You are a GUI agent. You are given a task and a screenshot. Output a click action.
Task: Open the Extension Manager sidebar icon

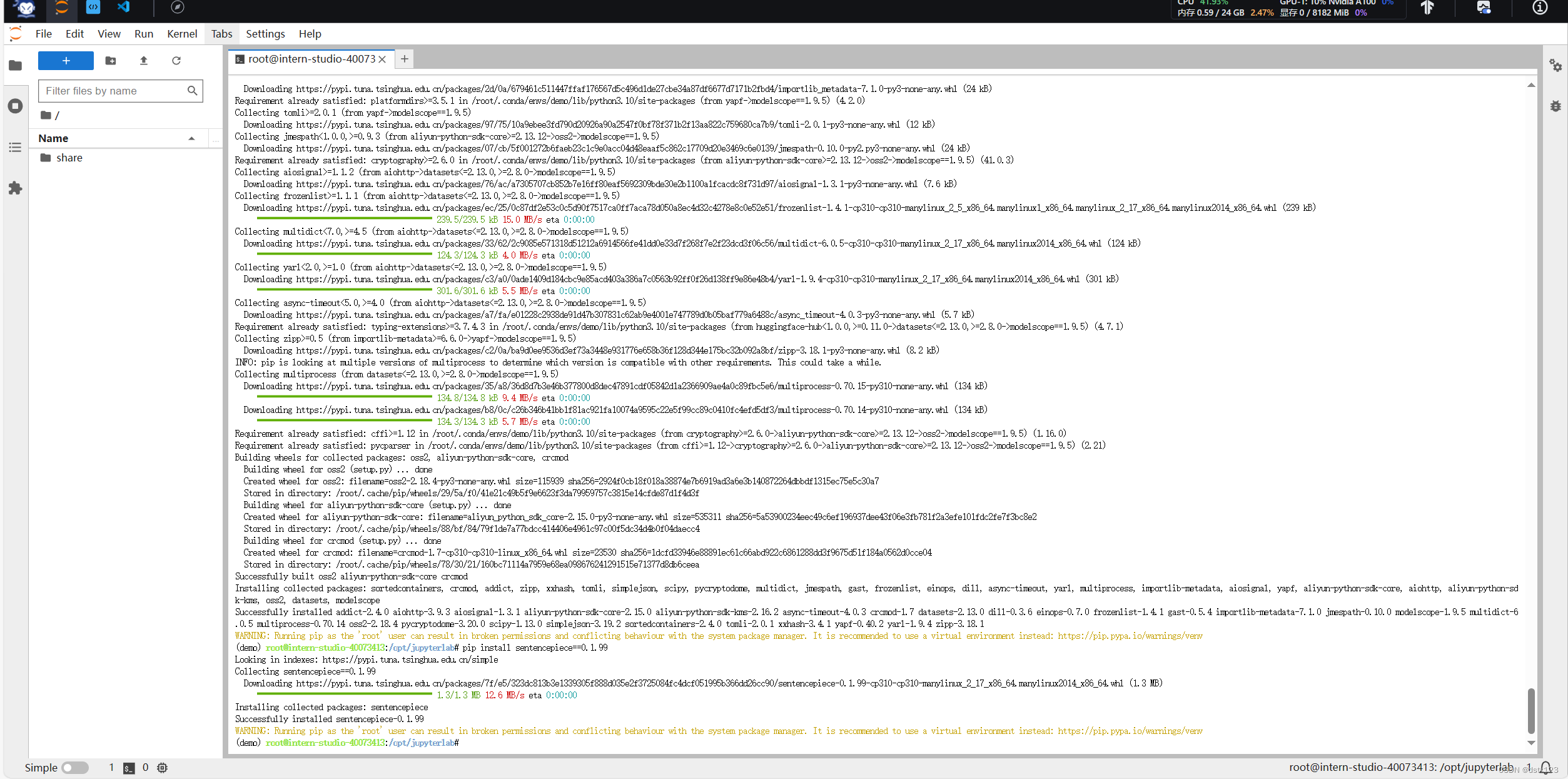pyautogui.click(x=16, y=188)
